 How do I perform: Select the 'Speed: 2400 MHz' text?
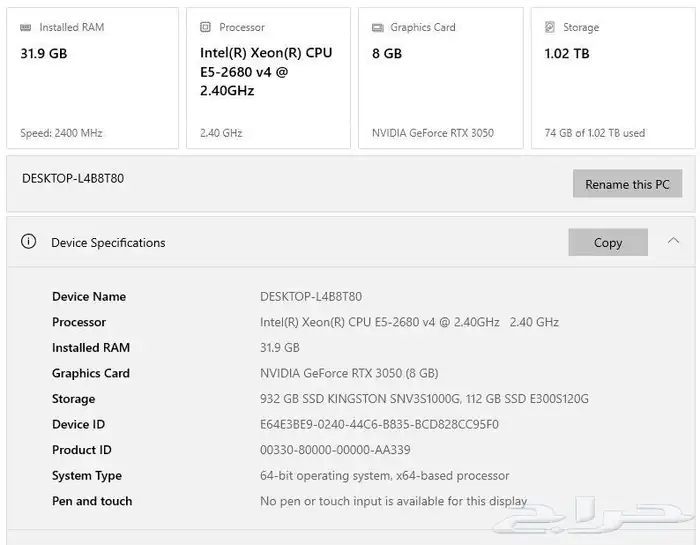click(62, 133)
